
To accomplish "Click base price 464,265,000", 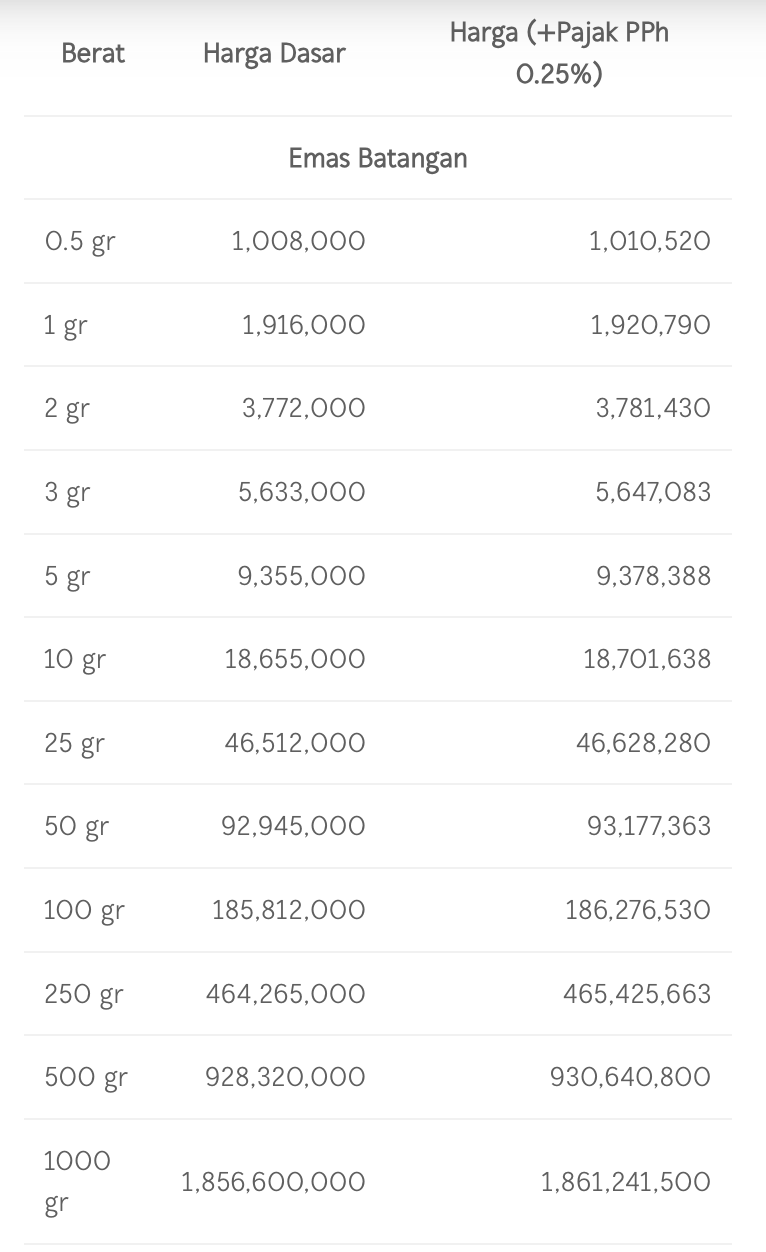I will [x=285, y=994].
